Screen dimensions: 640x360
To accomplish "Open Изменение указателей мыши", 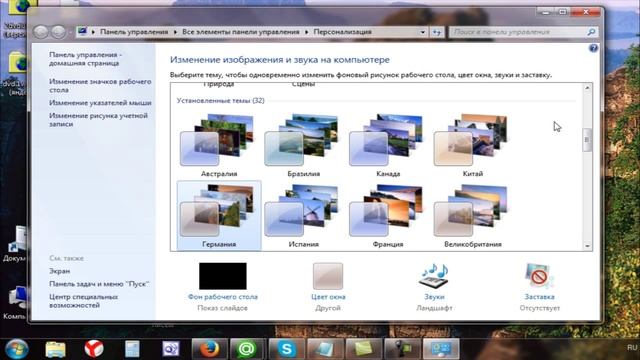I will [100, 103].
